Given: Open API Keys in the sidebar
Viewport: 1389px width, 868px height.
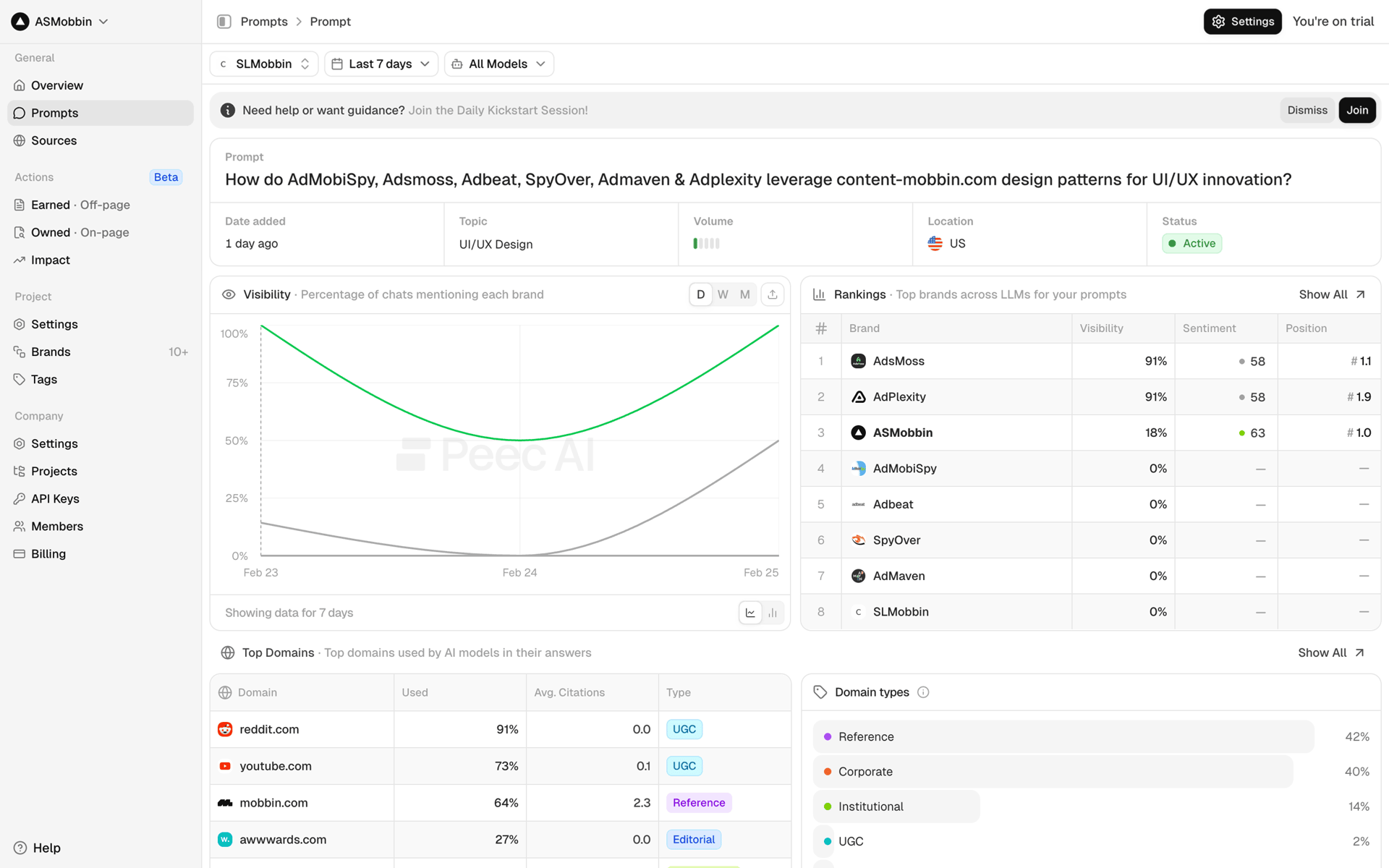Looking at the screenshot, I should tap(101, 498).
